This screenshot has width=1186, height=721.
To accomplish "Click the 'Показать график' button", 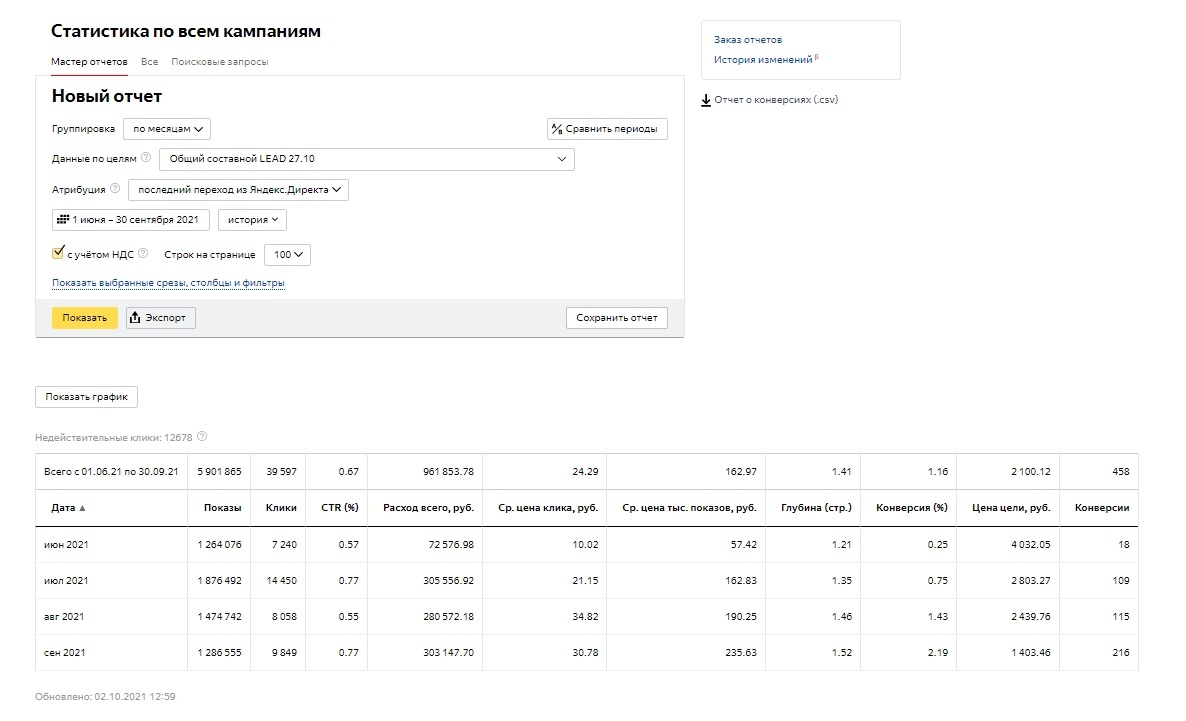I will pyautogui.click(x=87, y=397).
